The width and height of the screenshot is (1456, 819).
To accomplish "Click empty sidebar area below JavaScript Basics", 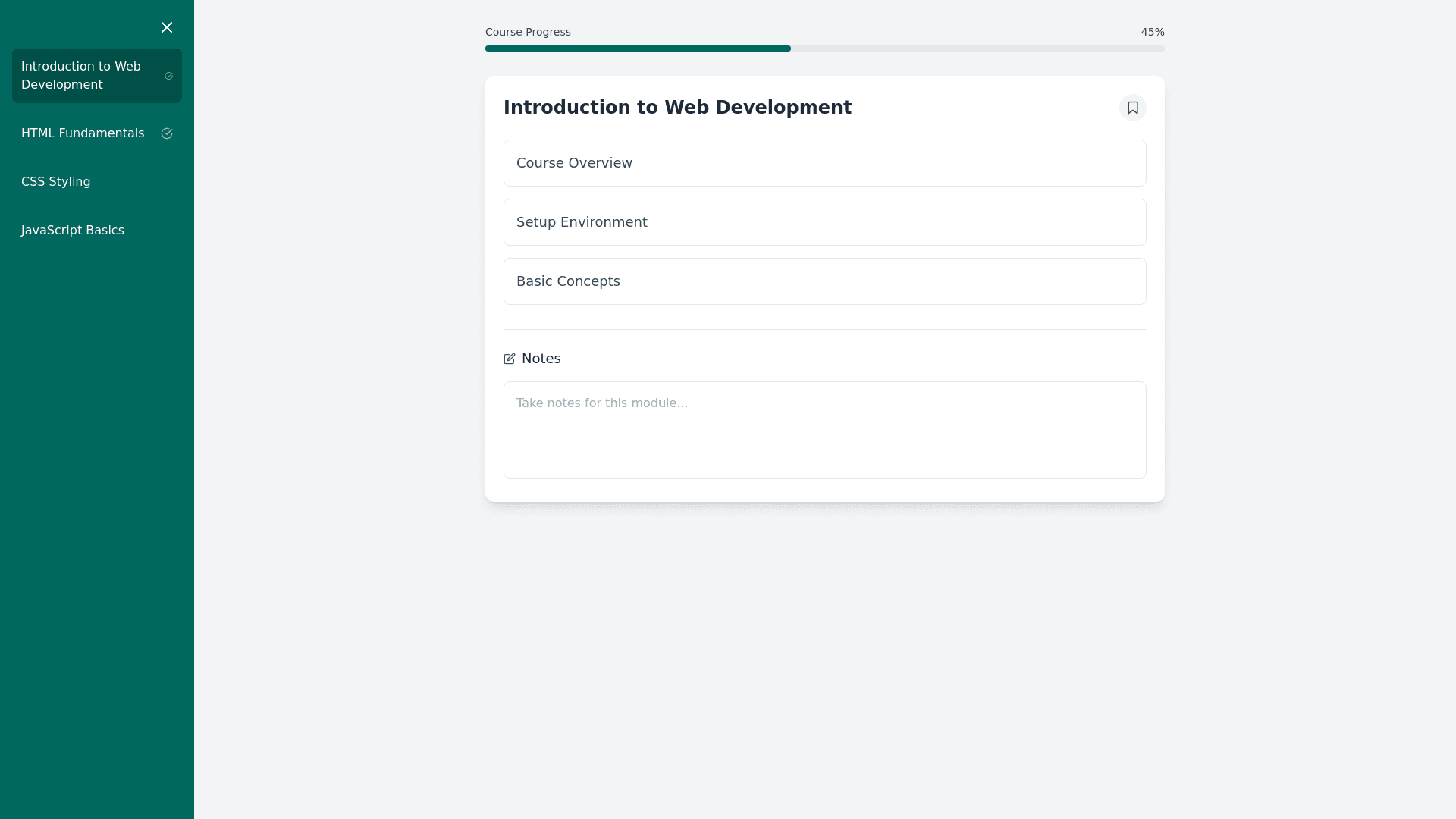I will 97,493.
